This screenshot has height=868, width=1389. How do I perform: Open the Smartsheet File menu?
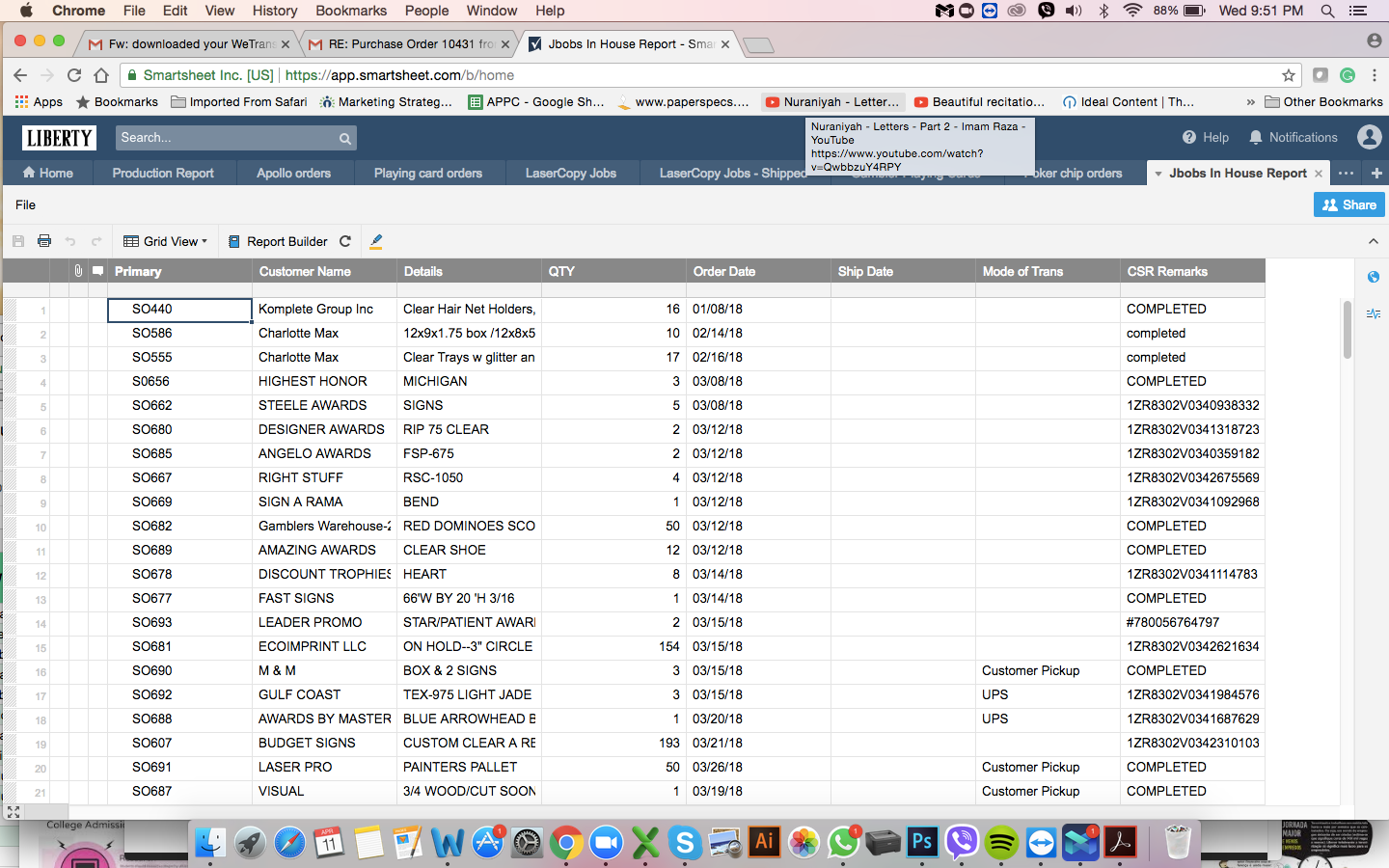(25, 204)
